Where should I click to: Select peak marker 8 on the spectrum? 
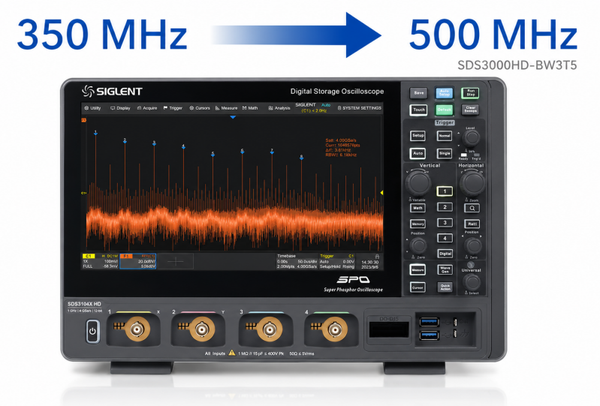[302, 157]
